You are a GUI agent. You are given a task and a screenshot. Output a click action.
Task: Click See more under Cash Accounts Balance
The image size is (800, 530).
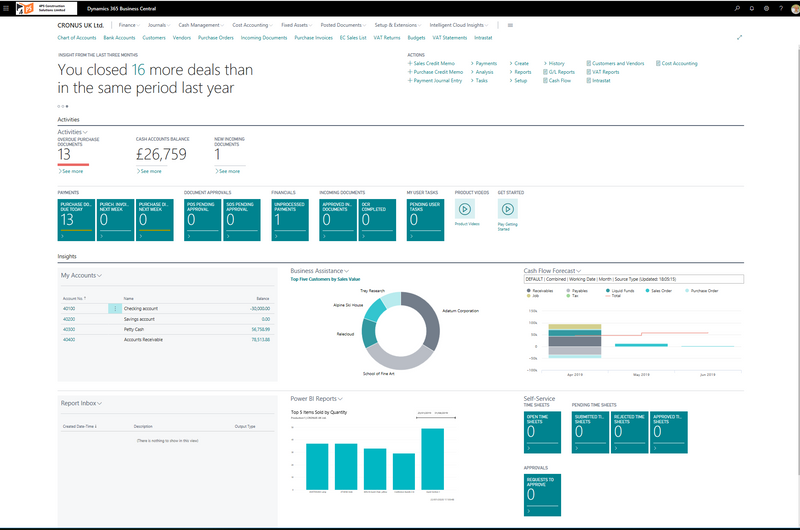pyautogui.click(x=149, y=171)
